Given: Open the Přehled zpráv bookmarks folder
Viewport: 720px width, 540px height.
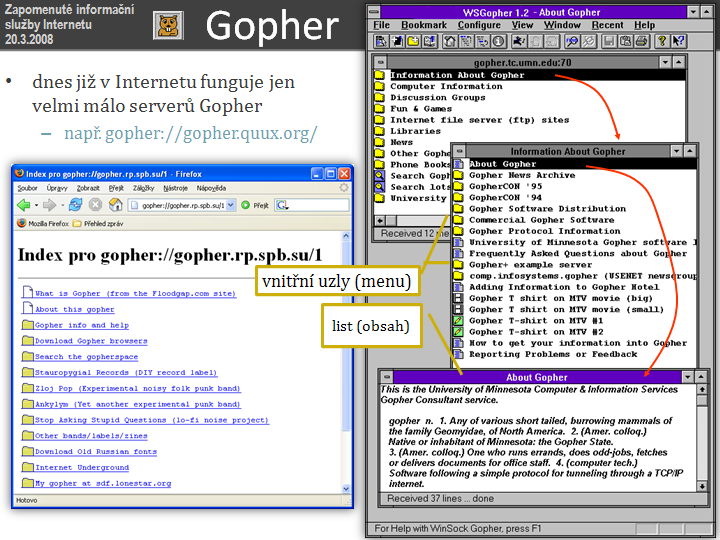Looking at the screenshot, I should coord(98,224).
